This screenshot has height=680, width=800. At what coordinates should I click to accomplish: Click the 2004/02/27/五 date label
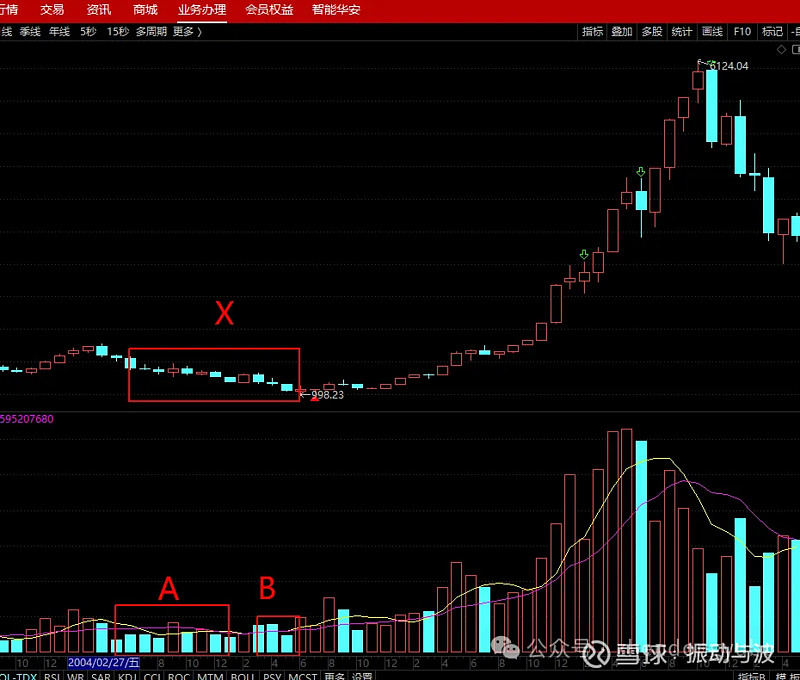104,663
